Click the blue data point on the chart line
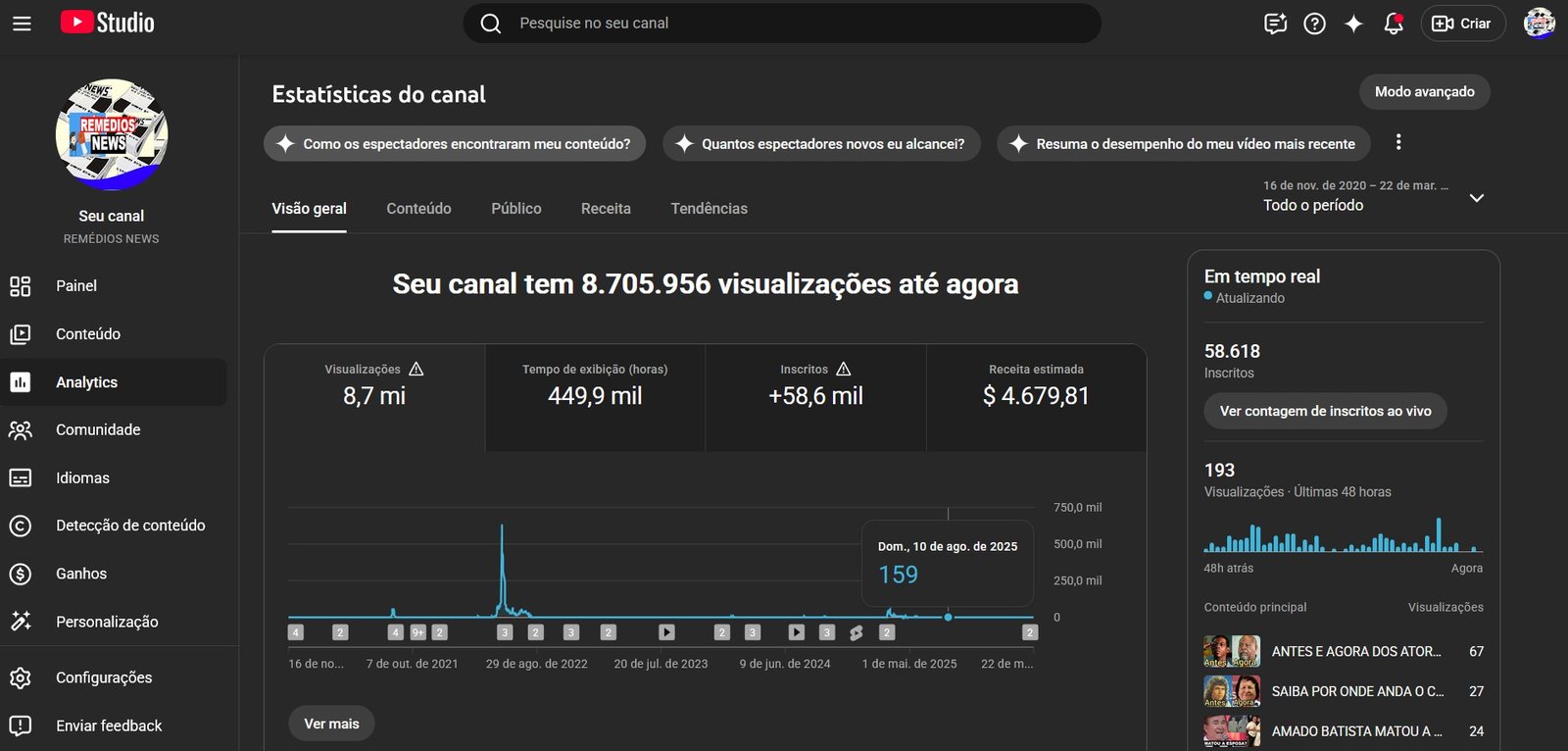Screen dimensions: 1568x751 [948, 617]
